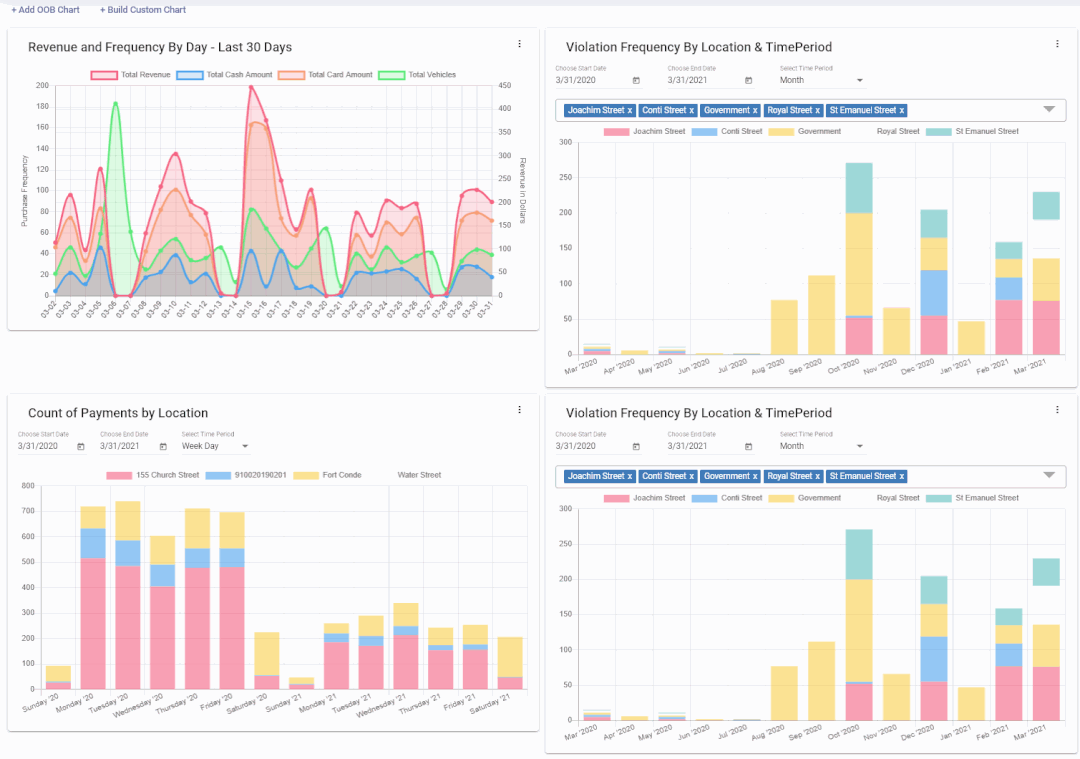Screen dimensions: 1080x759
Task: Click the Build Custom Chart link
Action: (142, 9)
